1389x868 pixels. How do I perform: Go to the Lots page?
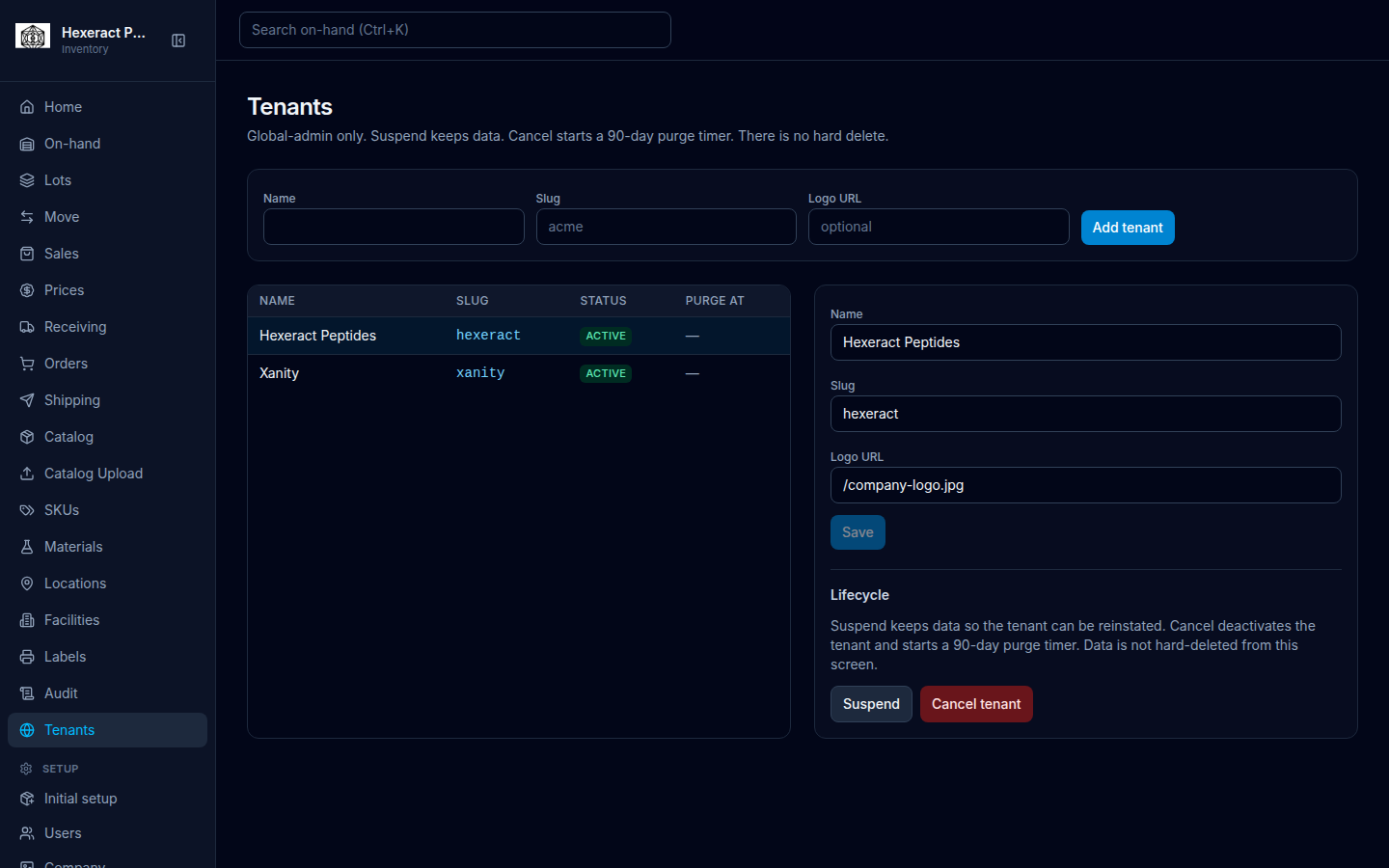pos(107,180)
